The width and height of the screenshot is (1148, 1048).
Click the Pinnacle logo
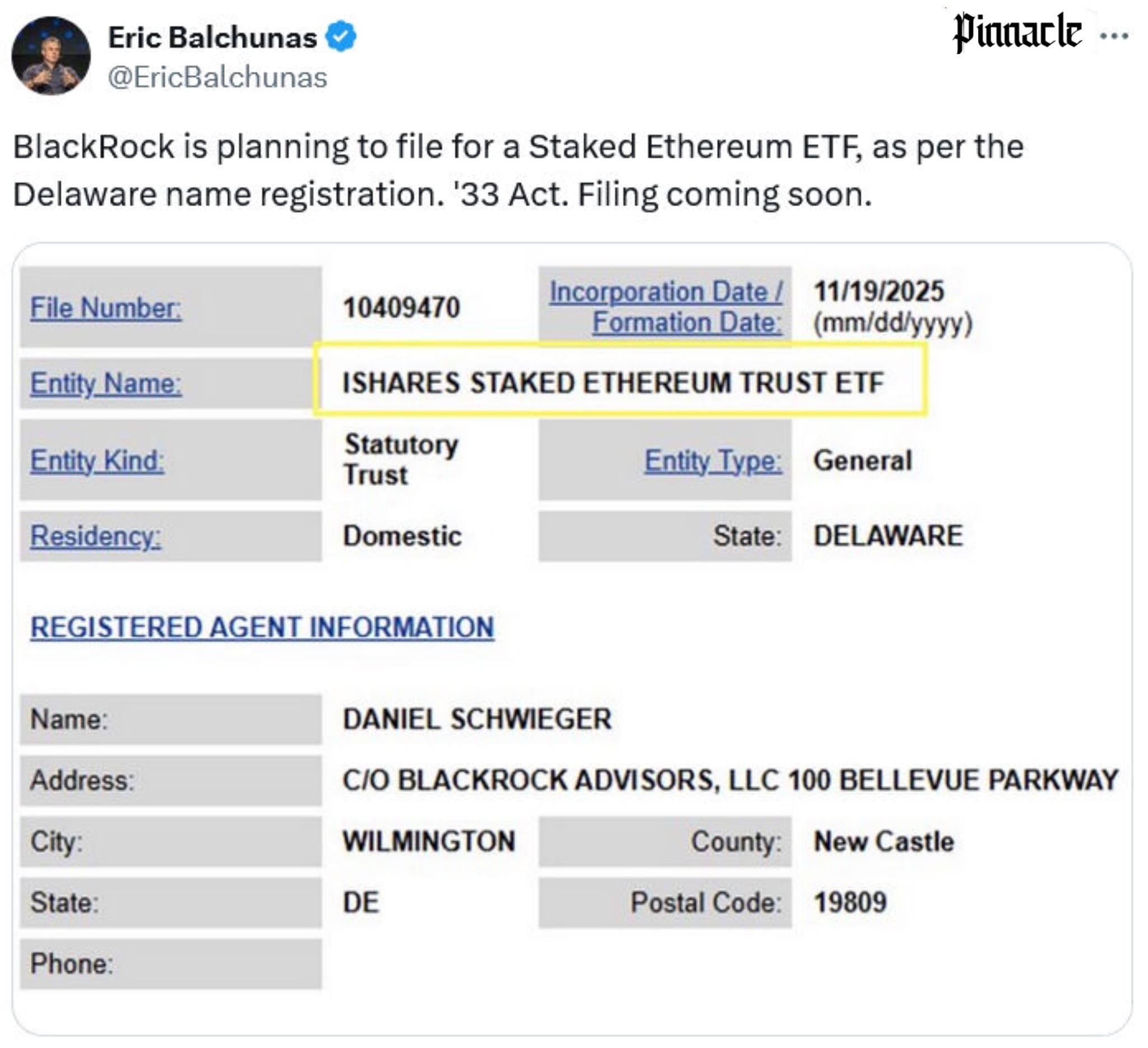pyautogui.click(x=1017, y=33)
